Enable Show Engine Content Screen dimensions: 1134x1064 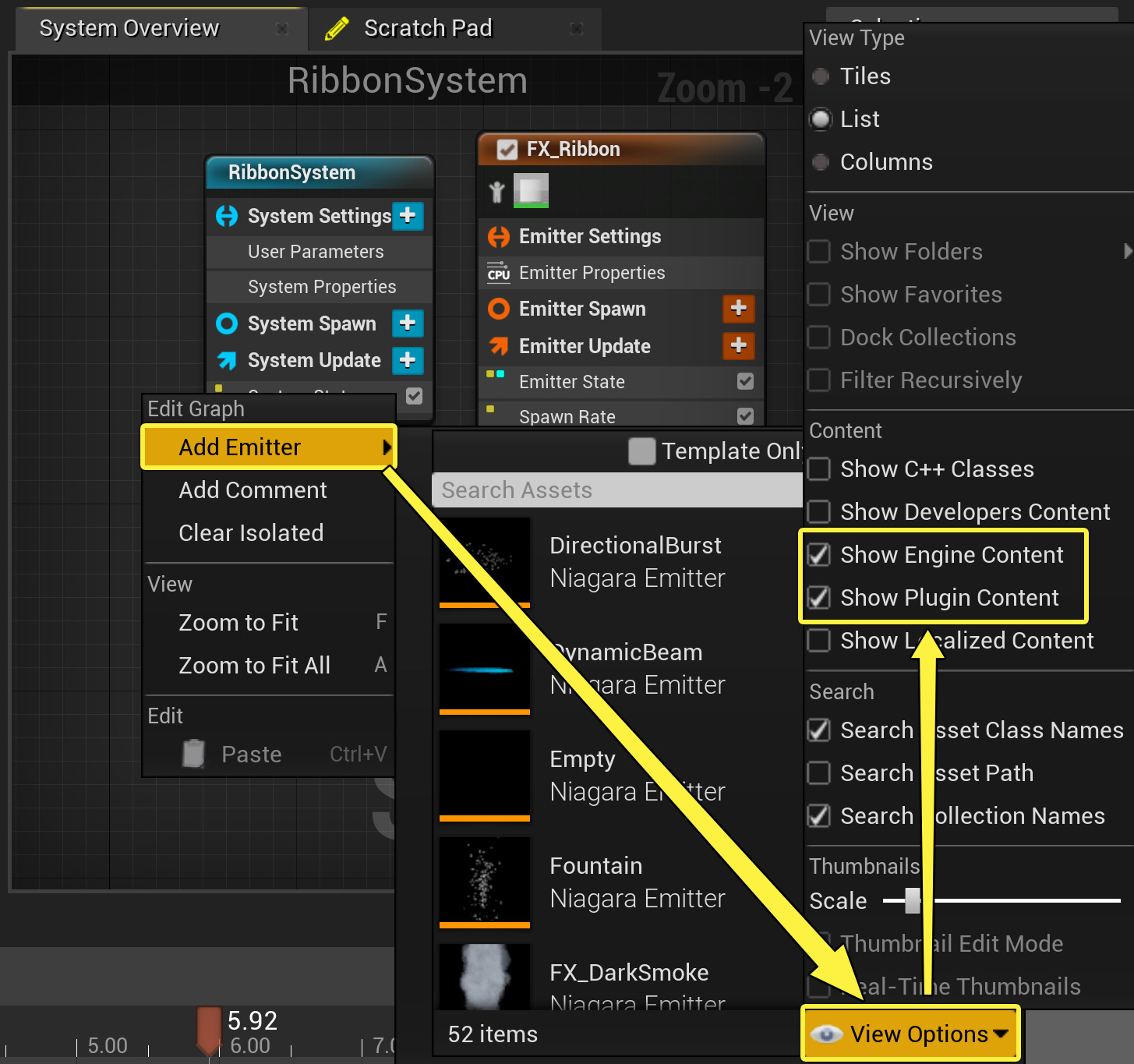(x=818, y=554)
